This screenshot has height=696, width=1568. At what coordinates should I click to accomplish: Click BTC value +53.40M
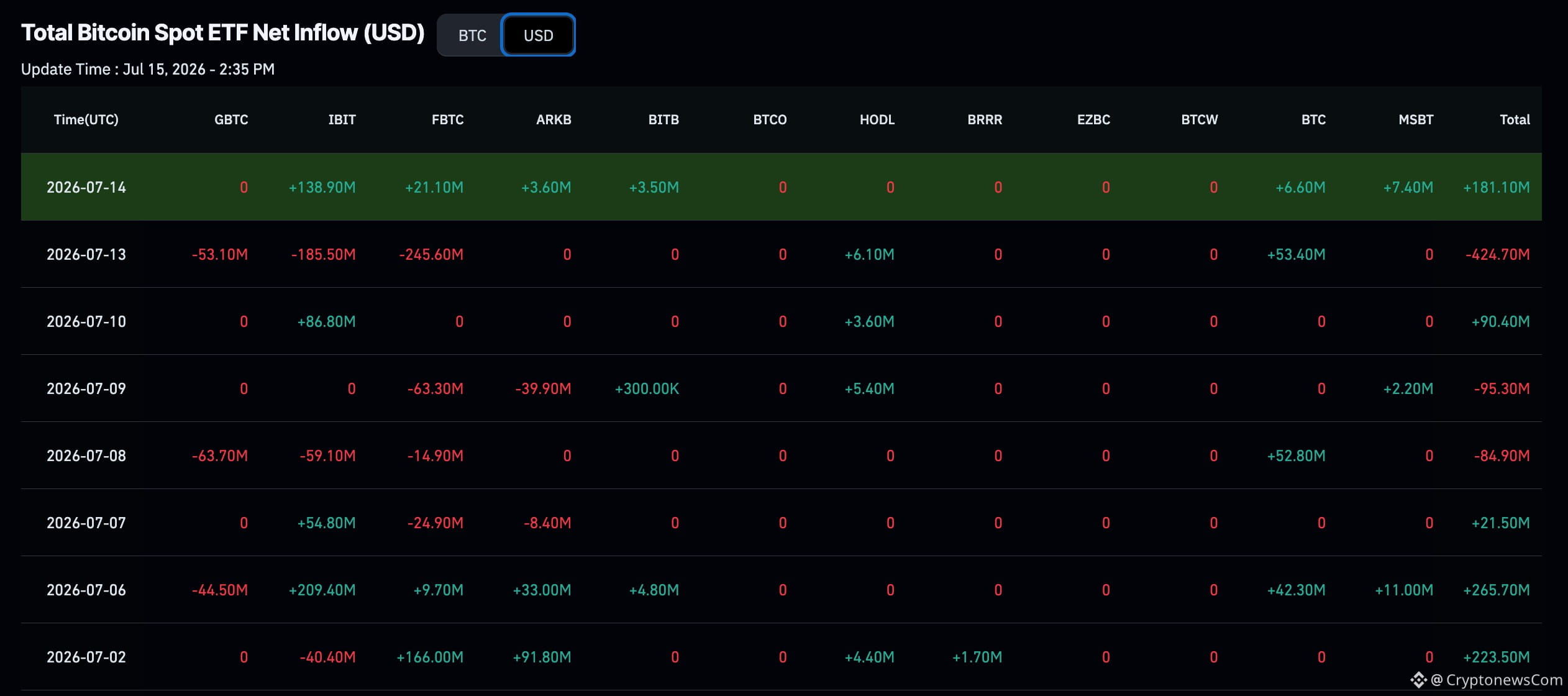[1296, 254]
